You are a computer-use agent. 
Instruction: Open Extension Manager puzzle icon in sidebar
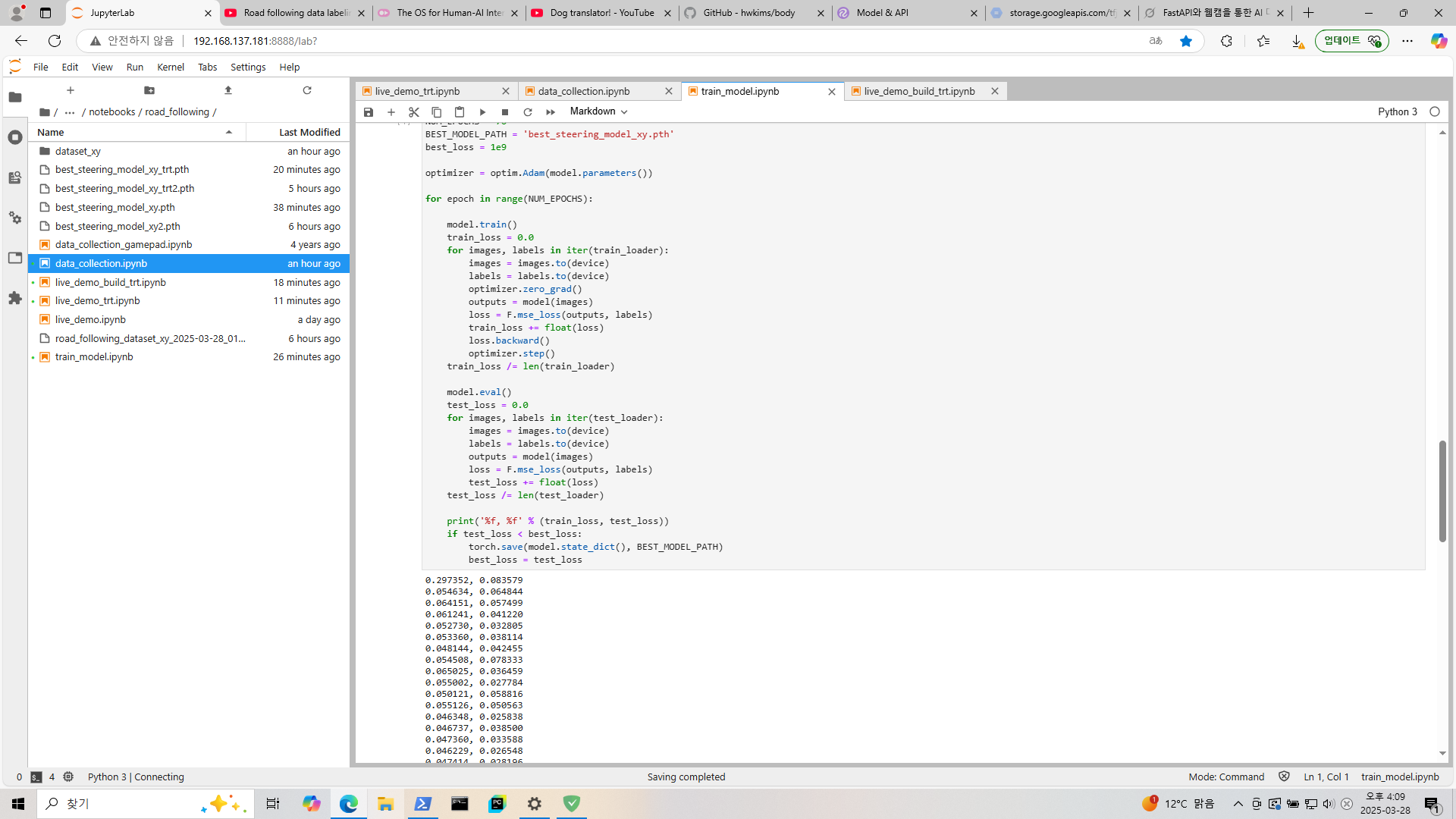coord(15,298)
